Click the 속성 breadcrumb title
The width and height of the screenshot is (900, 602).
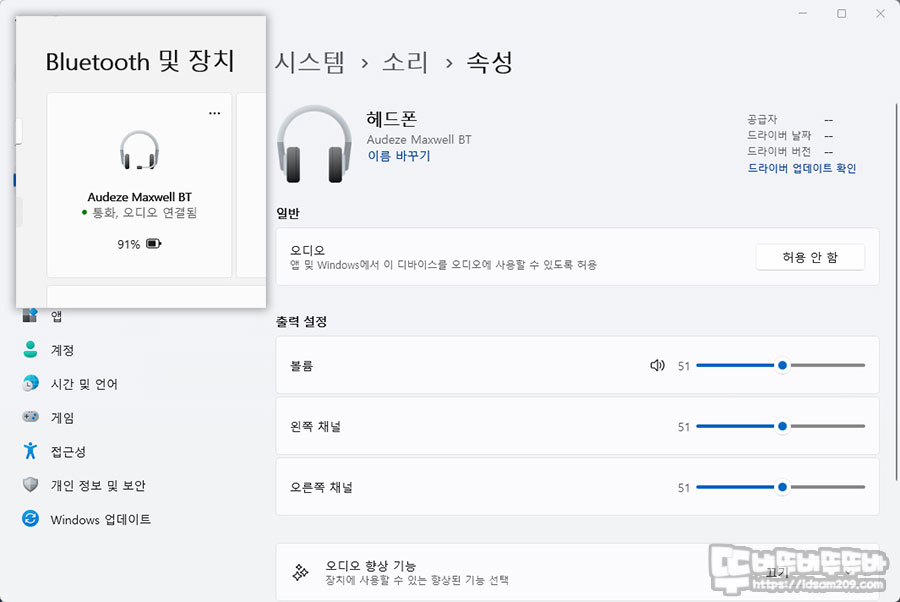(489, 62)
